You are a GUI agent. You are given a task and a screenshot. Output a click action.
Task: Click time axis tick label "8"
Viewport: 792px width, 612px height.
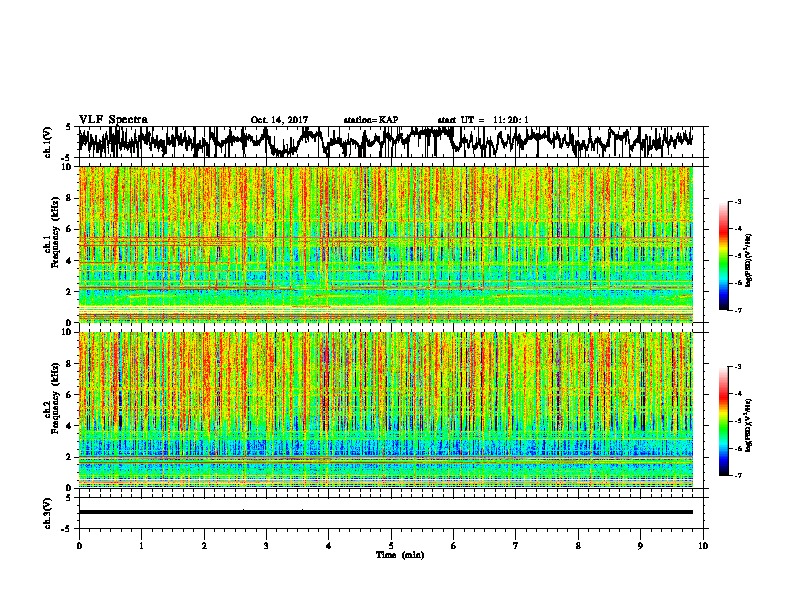578,546
